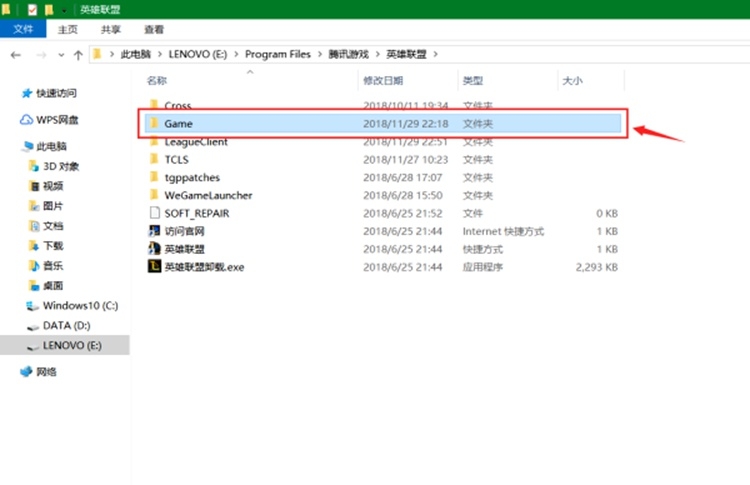750x485 pixels.
Task: Open 3D 对象 in the sidebar
Action: pyautogui.click(x=61, y=166)
